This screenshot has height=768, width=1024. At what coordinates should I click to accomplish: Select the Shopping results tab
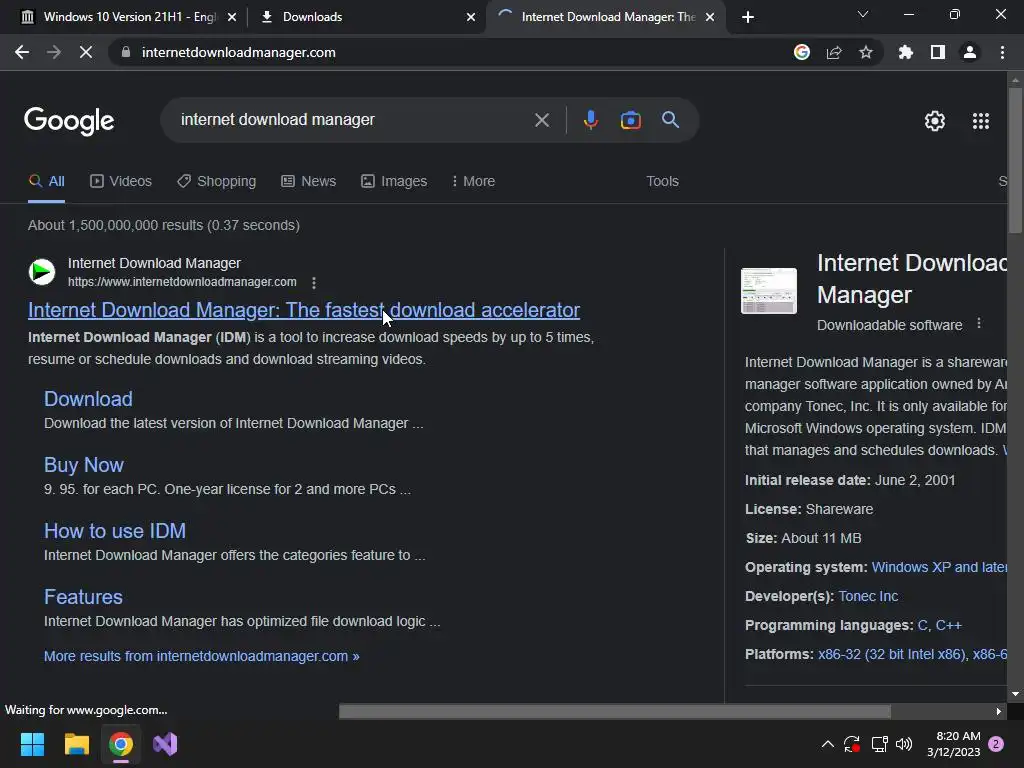point(216,181)
